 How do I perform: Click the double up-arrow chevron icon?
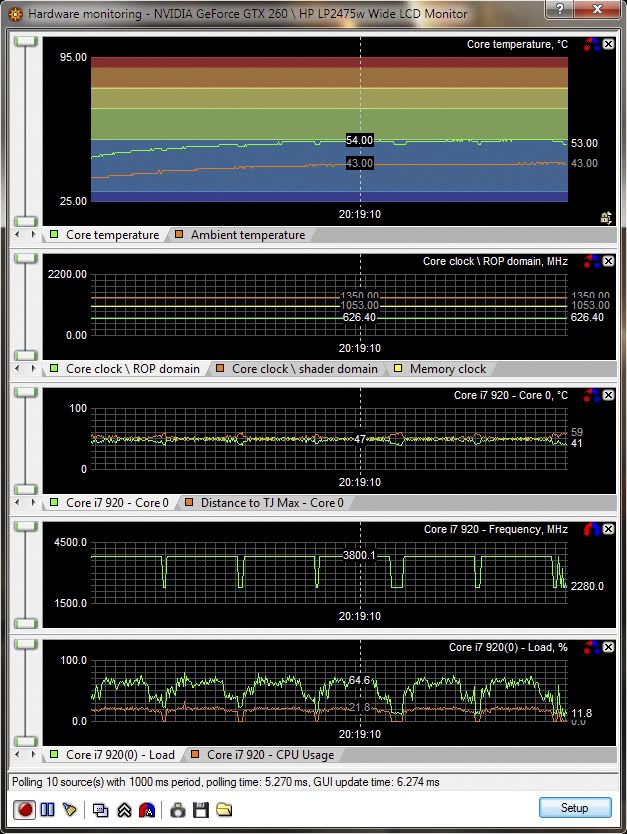124,808
